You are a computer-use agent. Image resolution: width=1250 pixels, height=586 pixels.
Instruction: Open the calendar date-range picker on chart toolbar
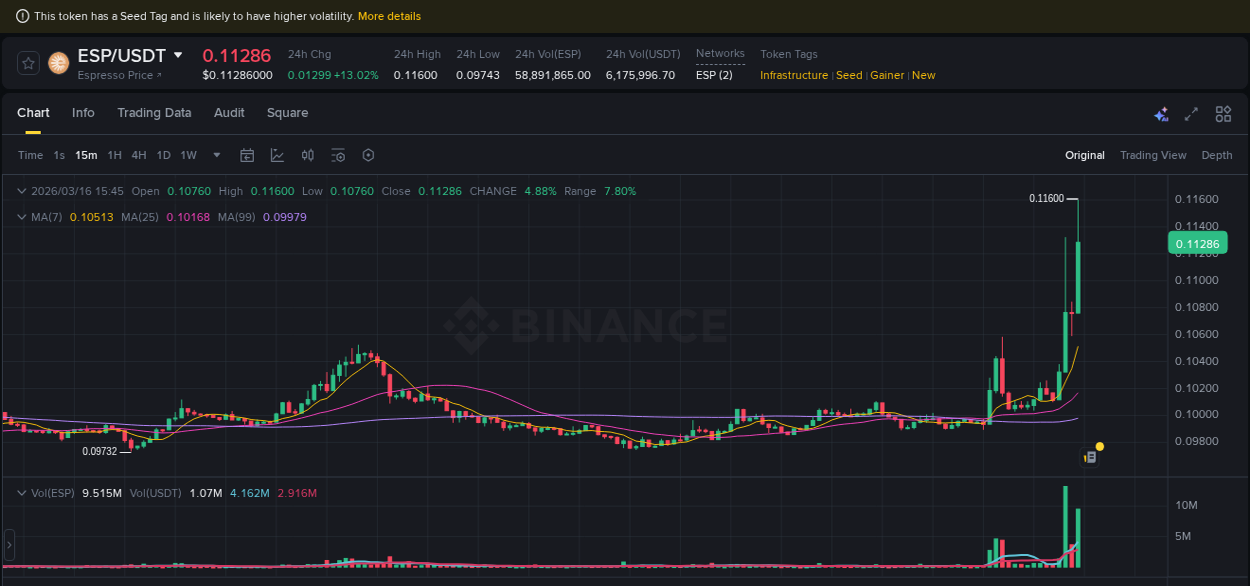pos(247,155)
